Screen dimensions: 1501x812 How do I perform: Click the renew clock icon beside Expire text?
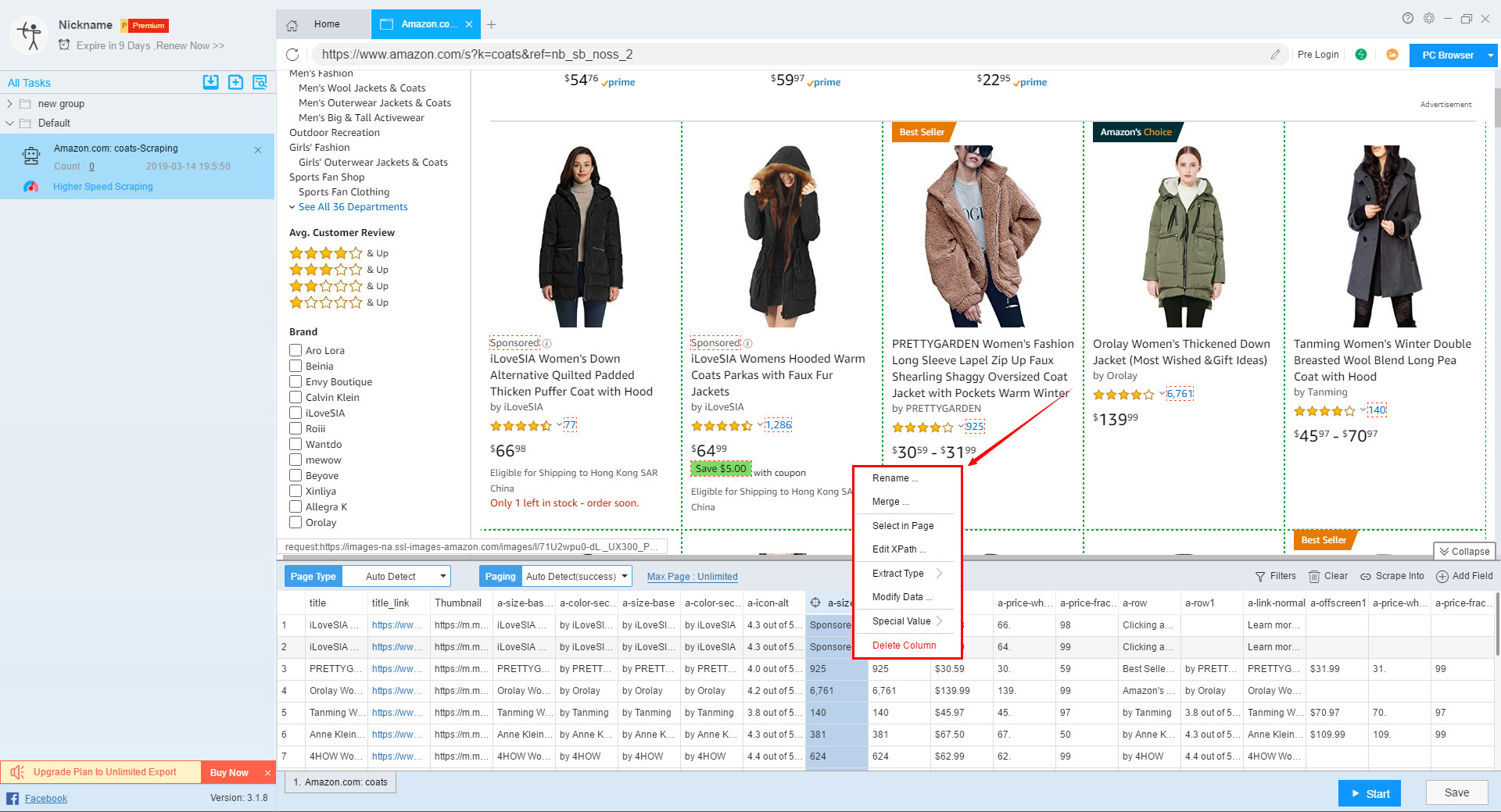pyautogui.click(x=64, y=45)
